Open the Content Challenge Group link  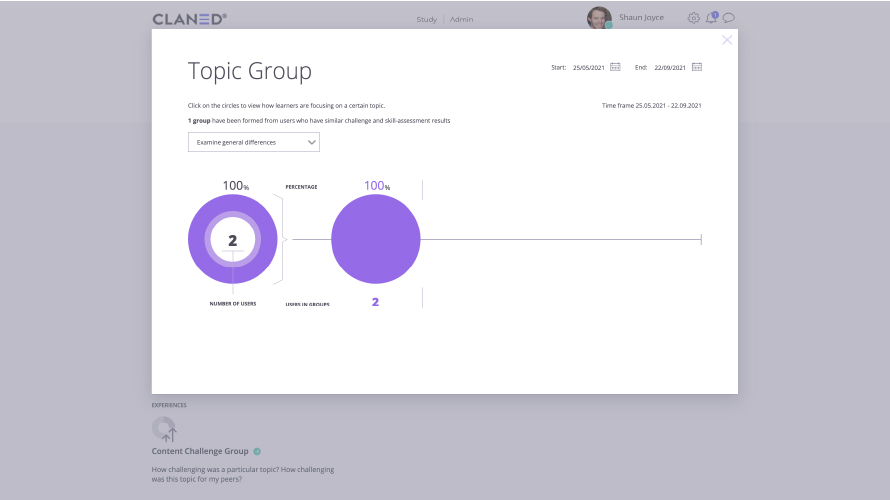200,451
